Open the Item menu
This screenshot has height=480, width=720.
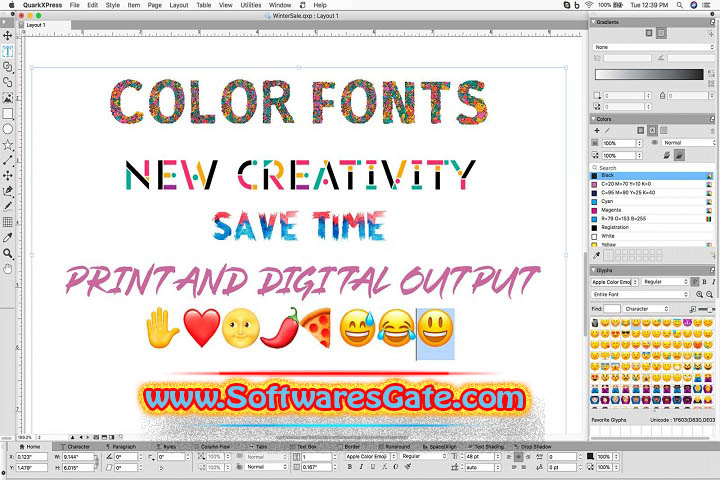tap(134, 5)
